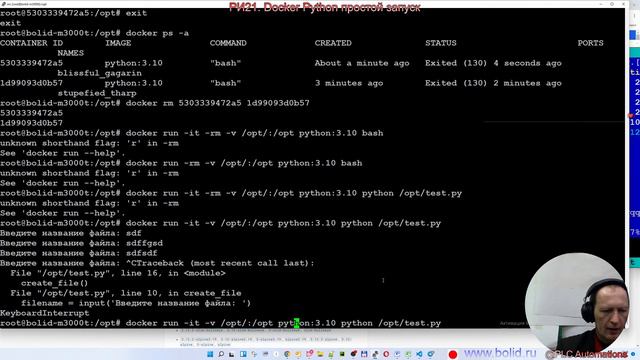Image resolution: width=640 pixels, height=360 pixels.
Task: Maximize the terminal window
Action: point(612,4)
